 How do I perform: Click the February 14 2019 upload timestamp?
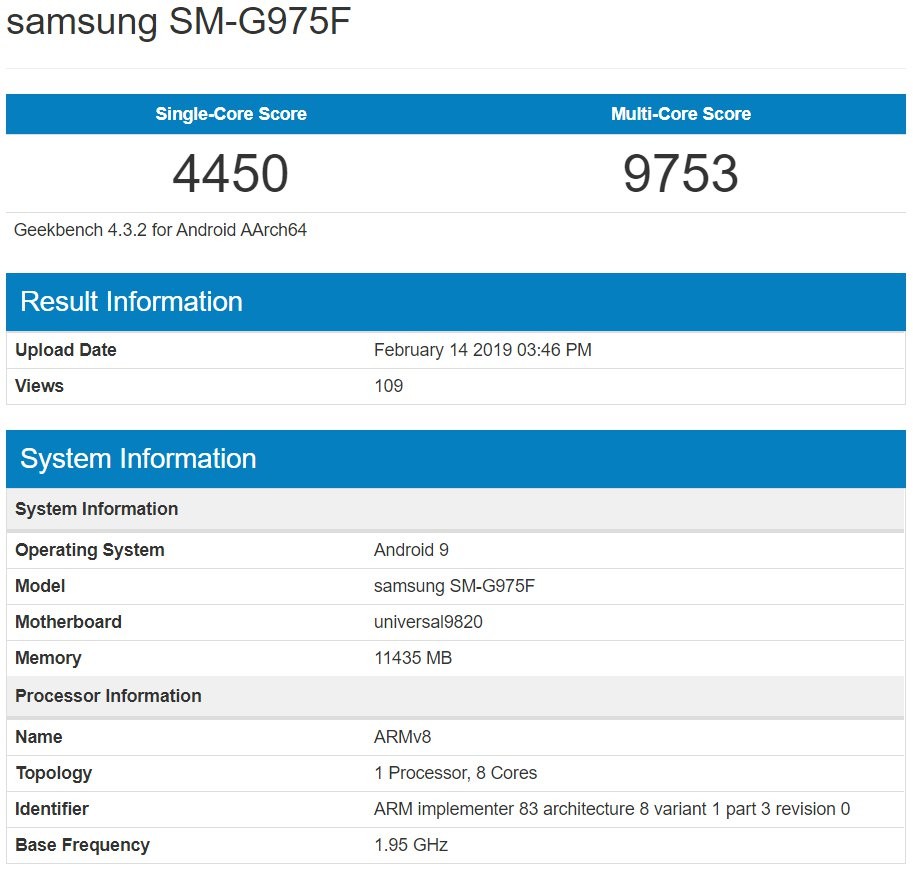[482, 350]
